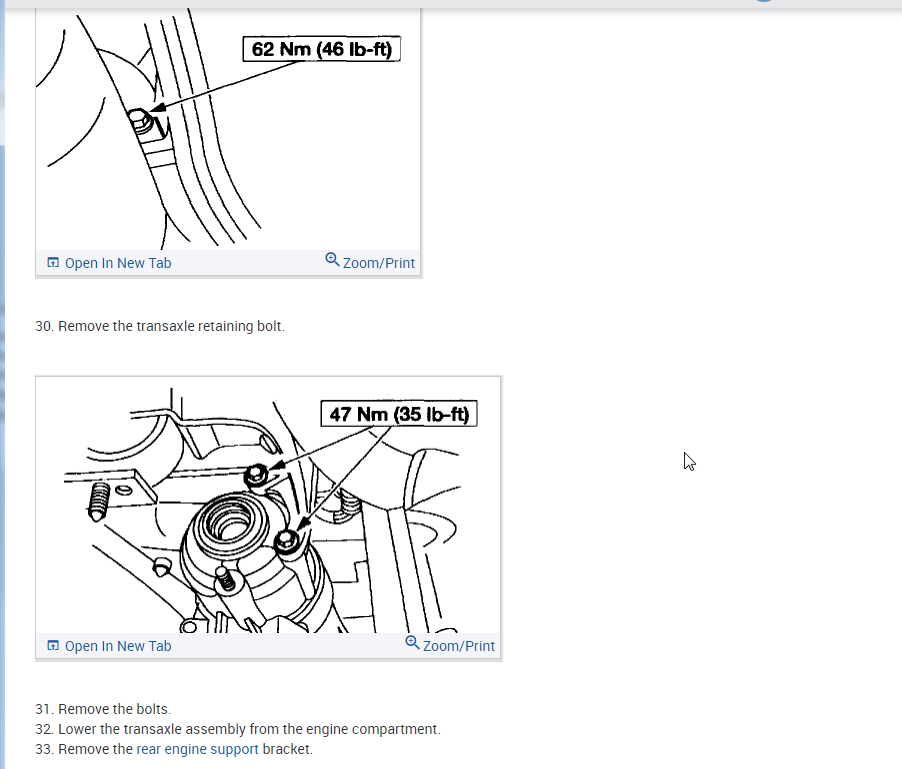The width and height of the screenshot is (902, 769).
Task: Open the 62 Nm diagram in new tab
Action: 109,263
